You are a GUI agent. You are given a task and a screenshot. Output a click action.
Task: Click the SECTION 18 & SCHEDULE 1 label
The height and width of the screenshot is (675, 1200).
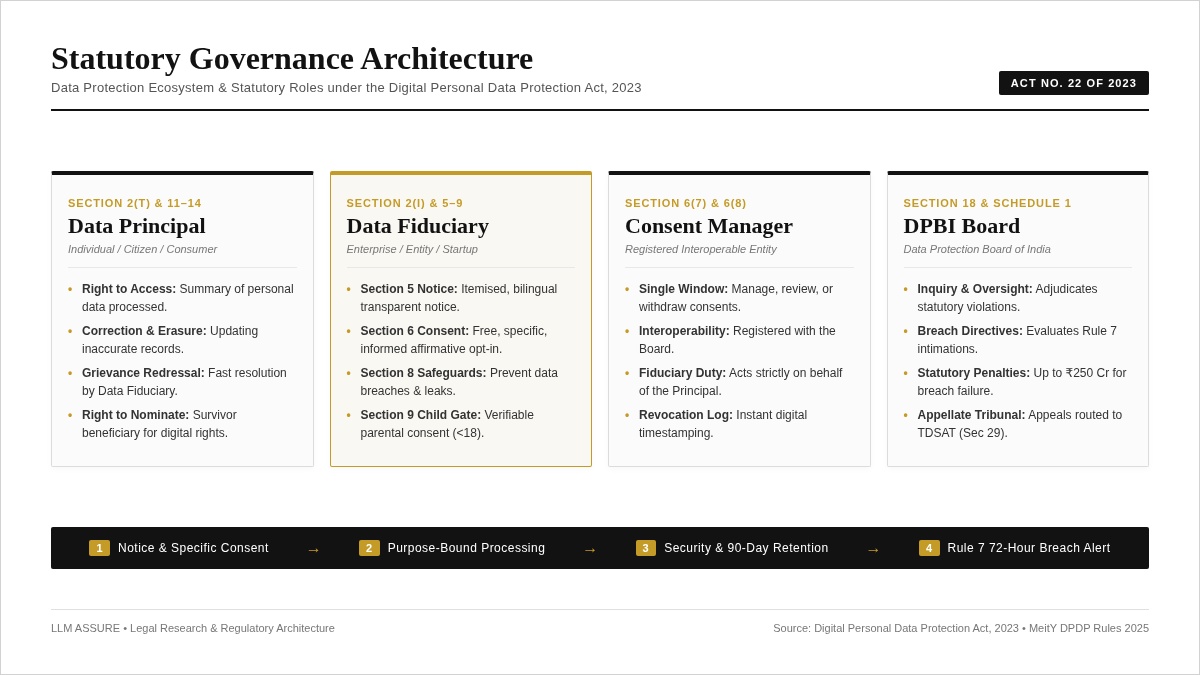988,203
